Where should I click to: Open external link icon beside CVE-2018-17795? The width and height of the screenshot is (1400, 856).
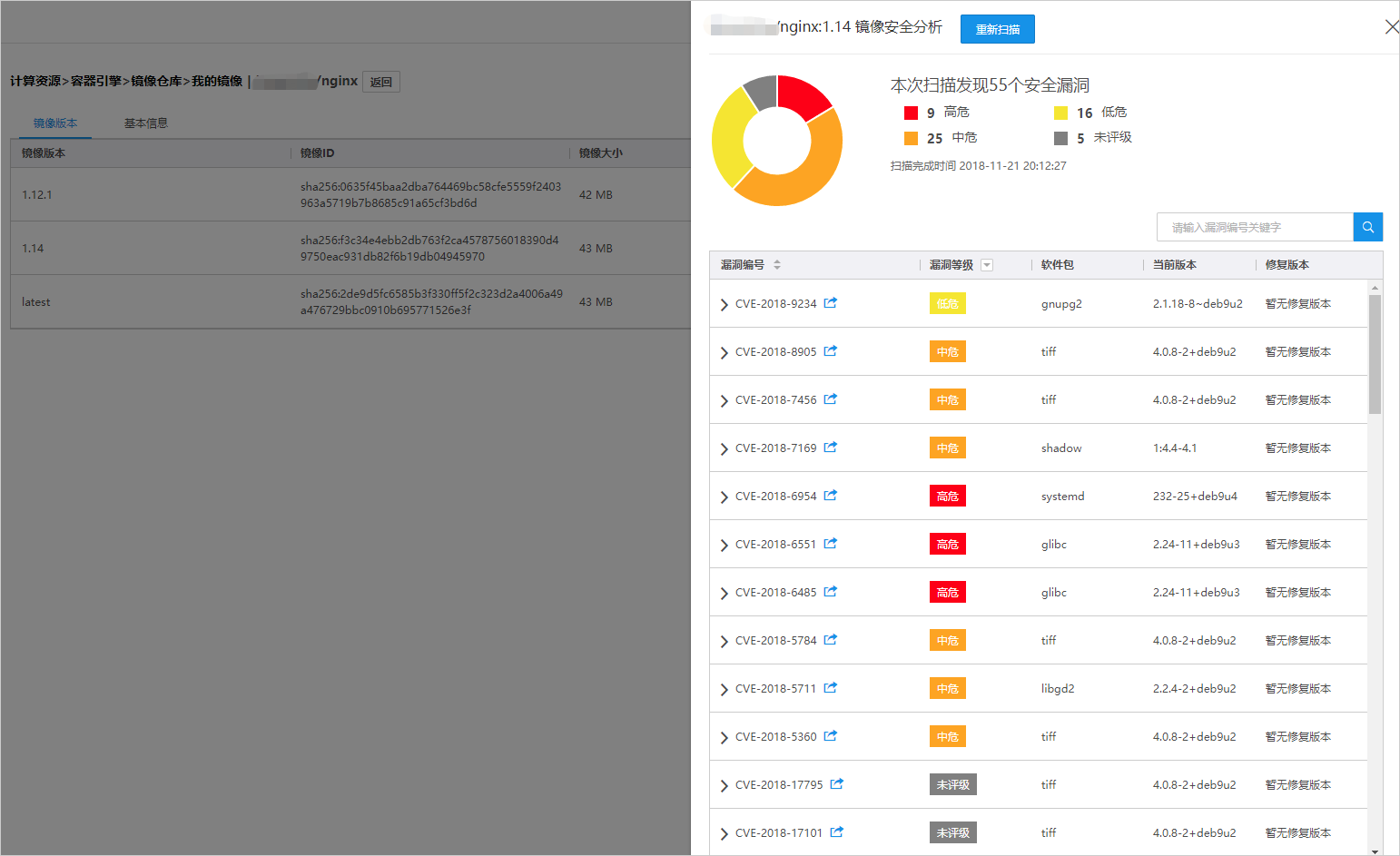point(836,784)
